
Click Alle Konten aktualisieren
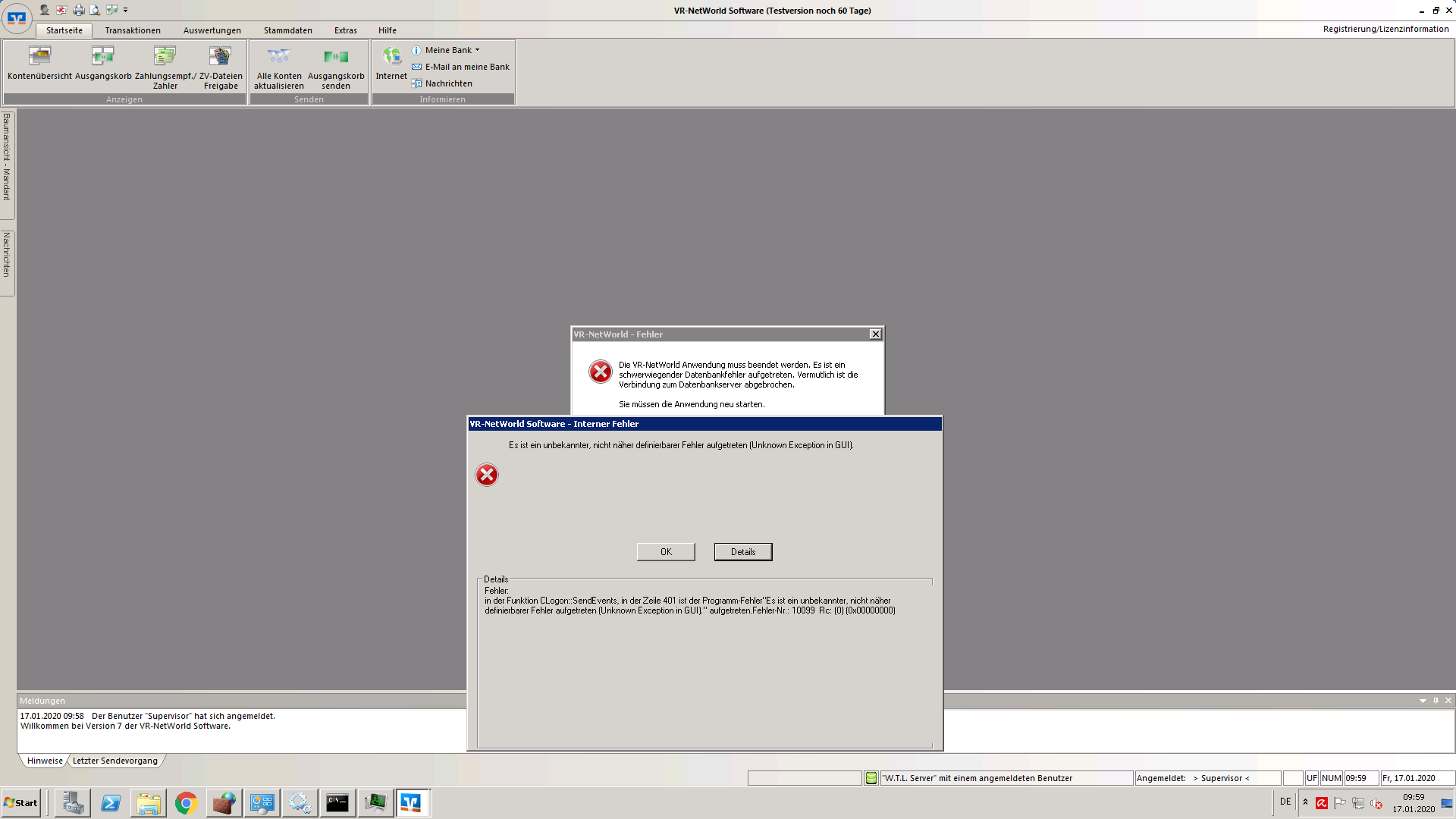coord(279,66)
